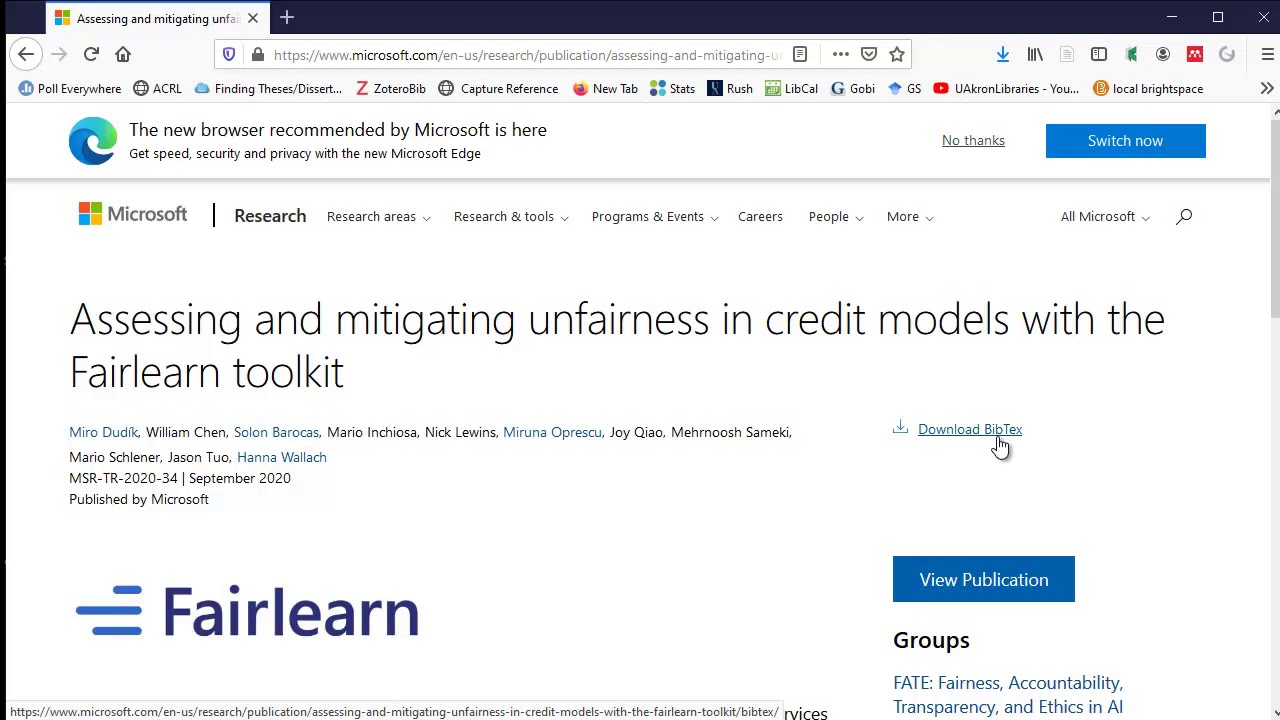This screenshot has height=720, width=1280.
Task: Open the ZoteroBib bookmark
Action: (390, 88)
